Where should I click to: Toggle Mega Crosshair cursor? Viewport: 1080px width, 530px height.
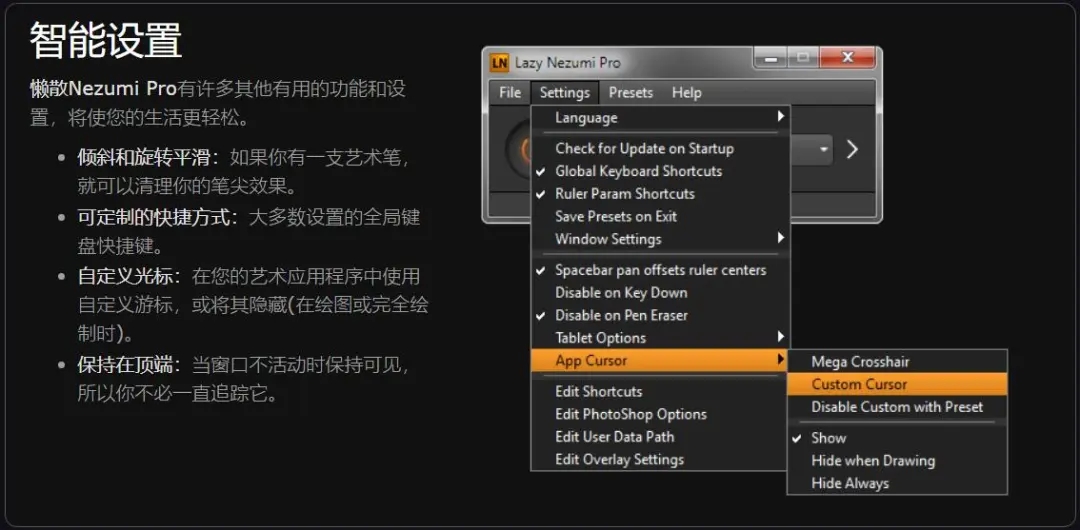(x=897, y=362)
